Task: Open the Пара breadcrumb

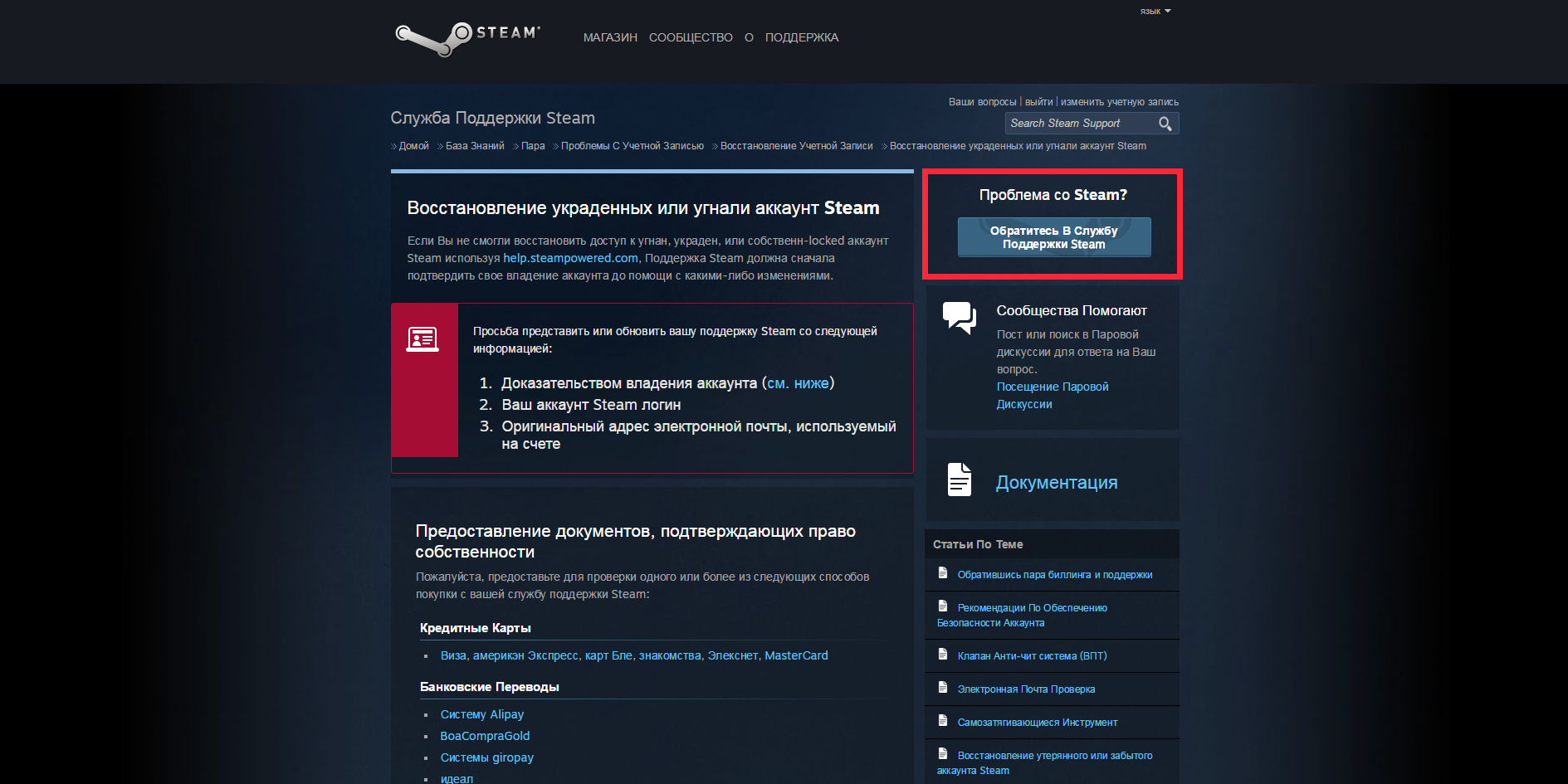Action: pyautogui.click(x=533, y=146)
